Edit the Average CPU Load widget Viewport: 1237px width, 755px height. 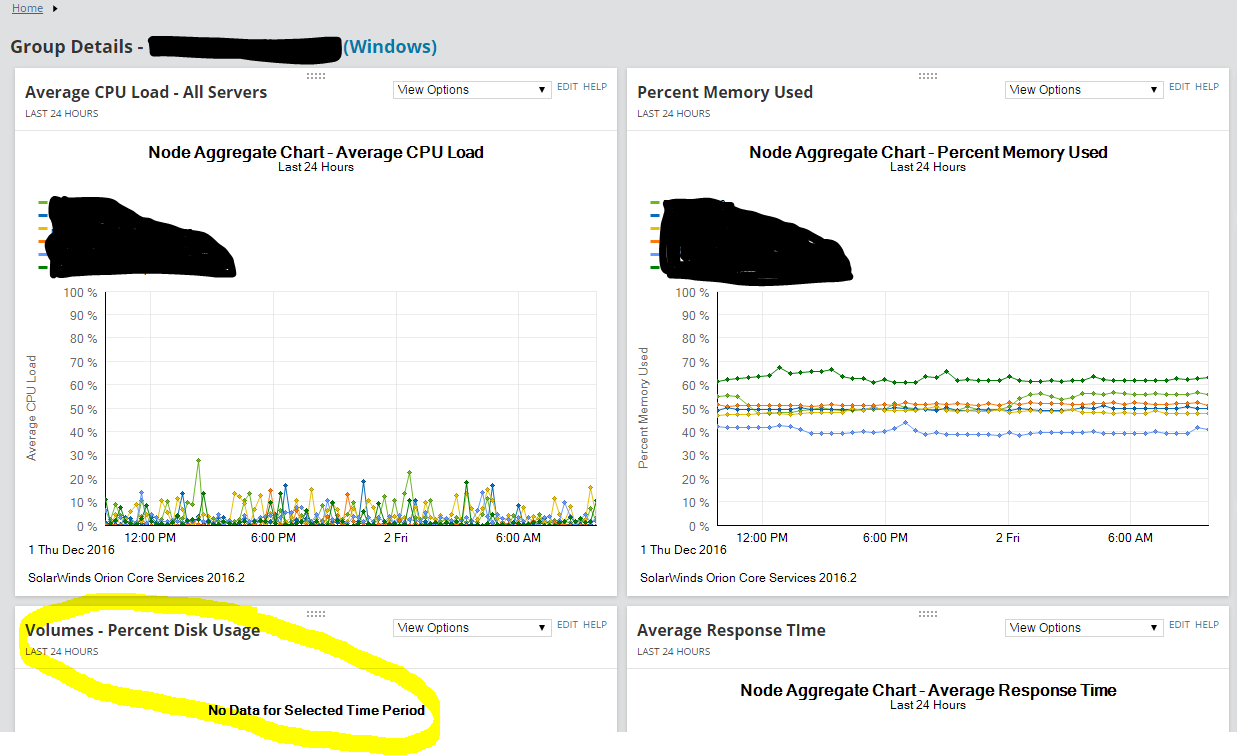[x=567, y=87]
